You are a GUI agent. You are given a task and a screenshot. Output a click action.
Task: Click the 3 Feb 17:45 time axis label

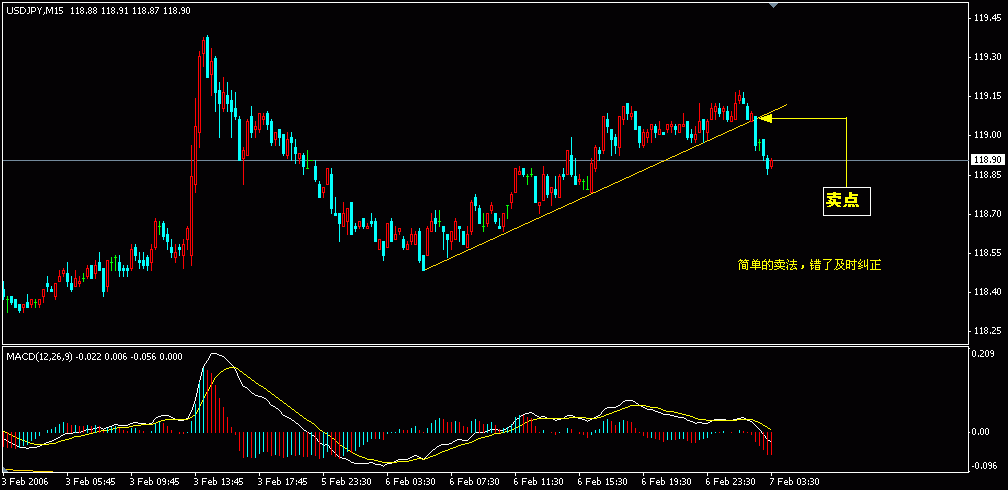tap(282, 482)
